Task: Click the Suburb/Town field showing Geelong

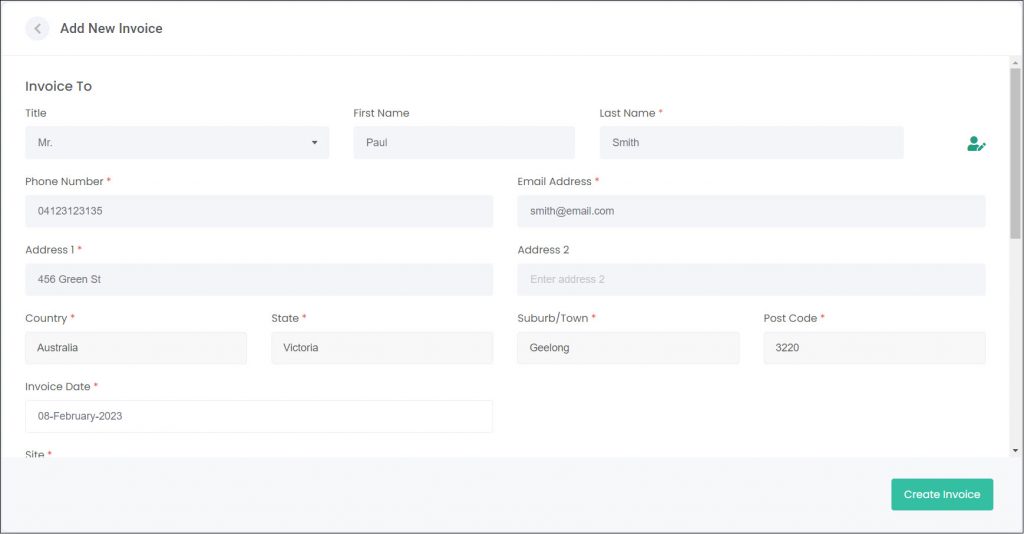Action: coord(628,348)
